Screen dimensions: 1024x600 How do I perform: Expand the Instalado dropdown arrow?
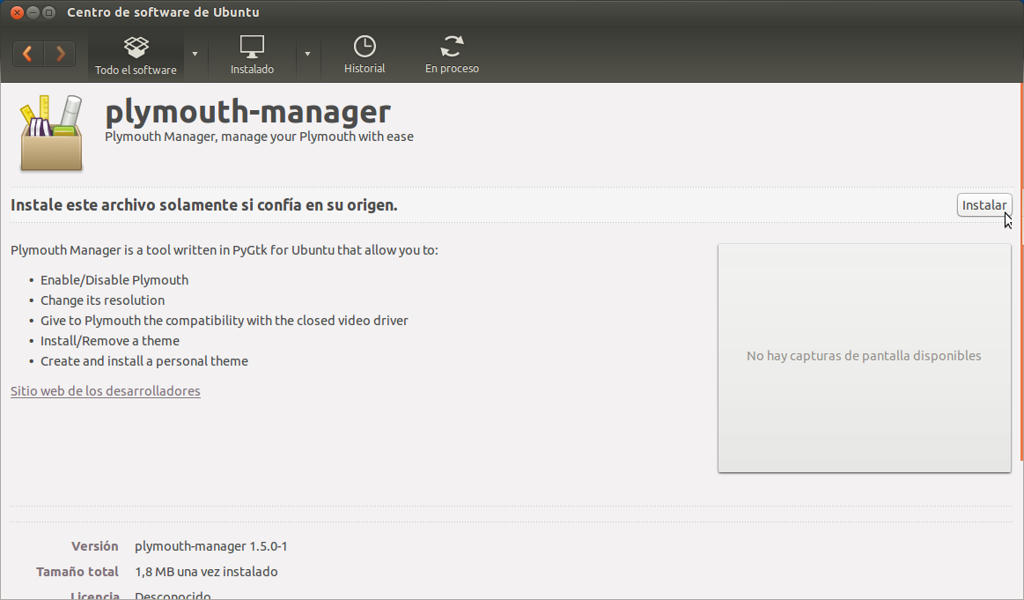tap(308, 54)
